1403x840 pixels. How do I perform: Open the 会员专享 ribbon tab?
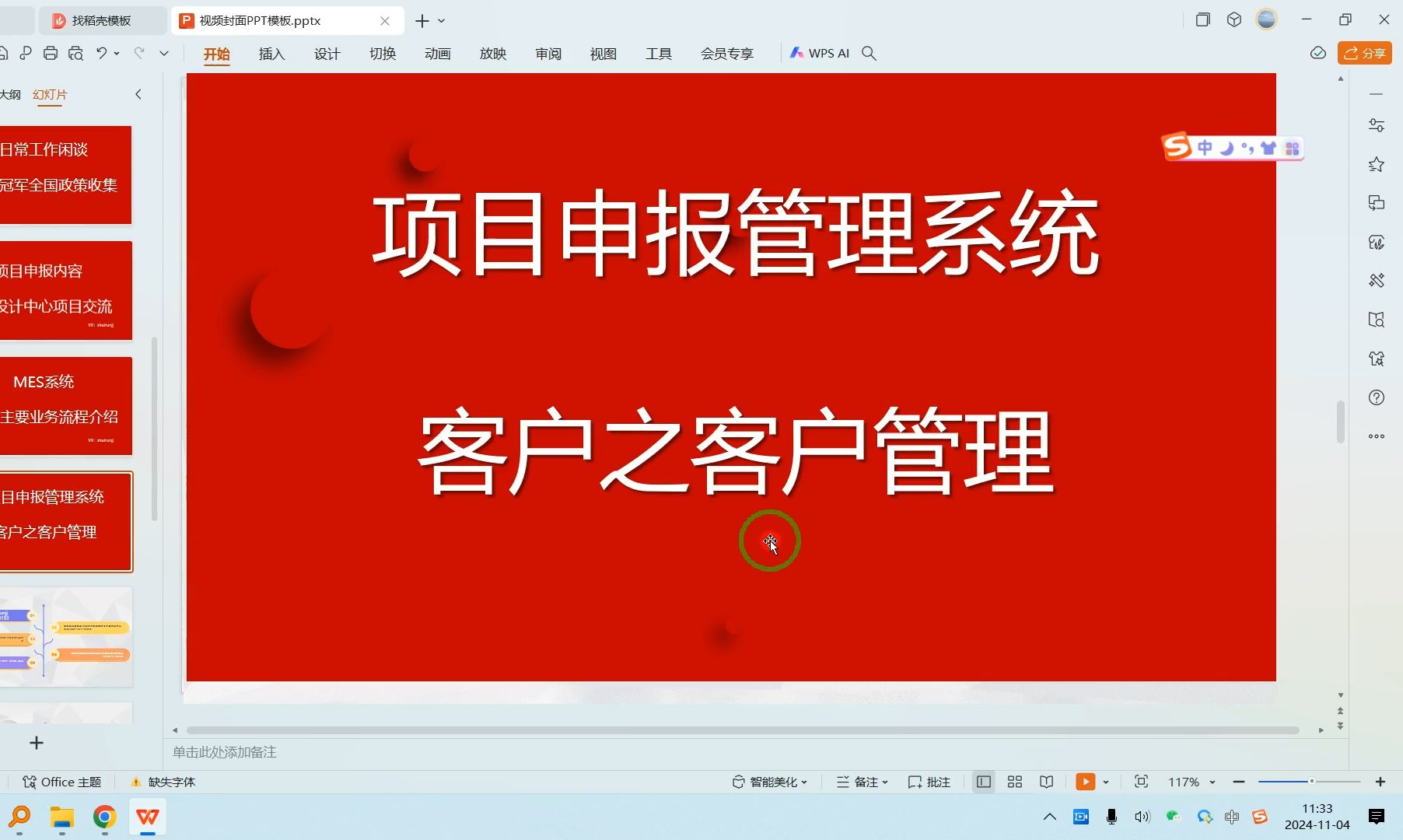point(727,54)
